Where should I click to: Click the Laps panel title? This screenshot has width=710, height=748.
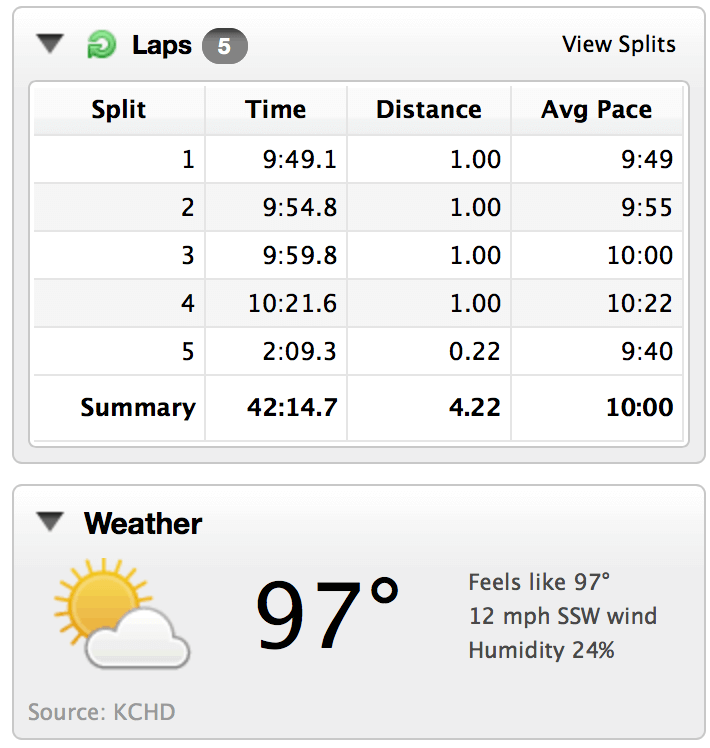161,46
